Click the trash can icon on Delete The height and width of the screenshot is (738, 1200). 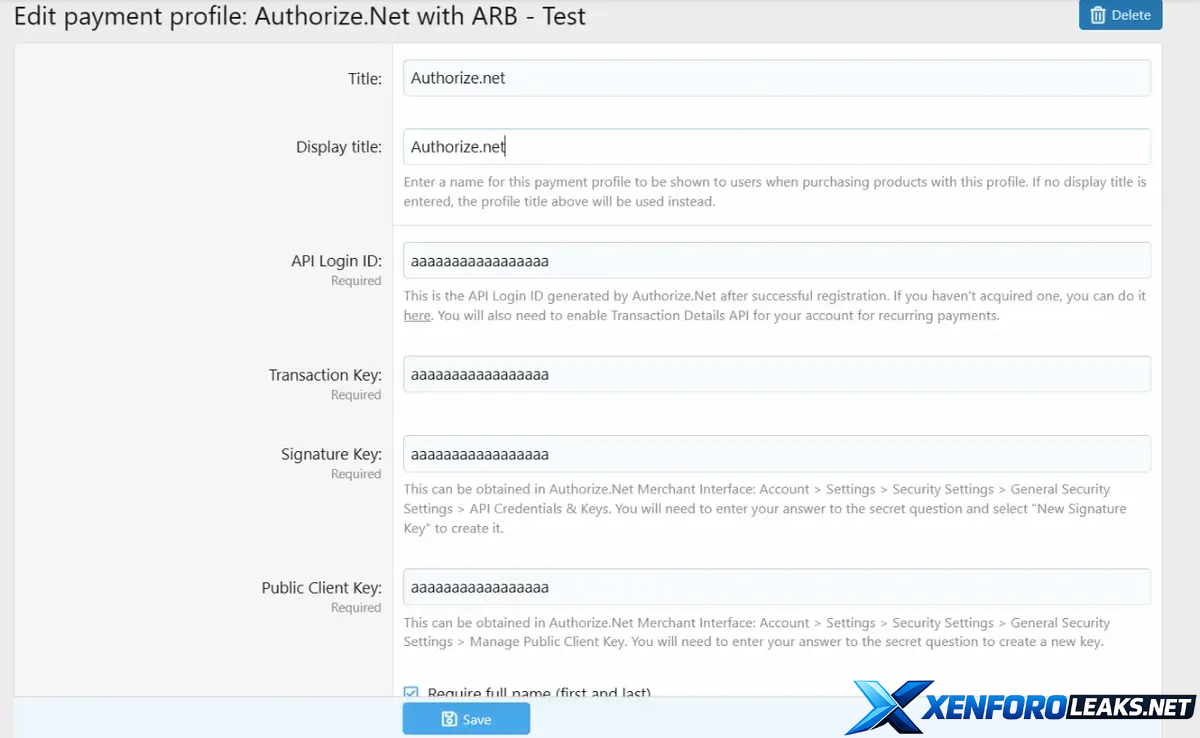pos(1098,15)
